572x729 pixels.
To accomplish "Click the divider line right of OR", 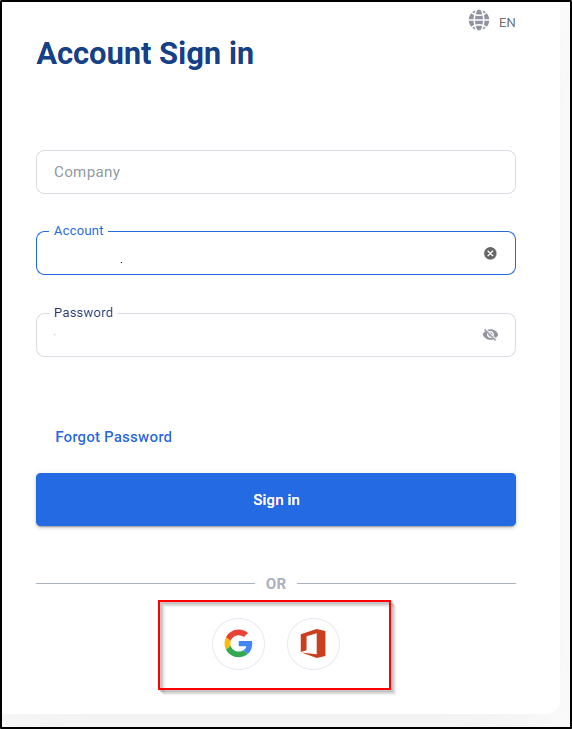I will coord(406,583).
